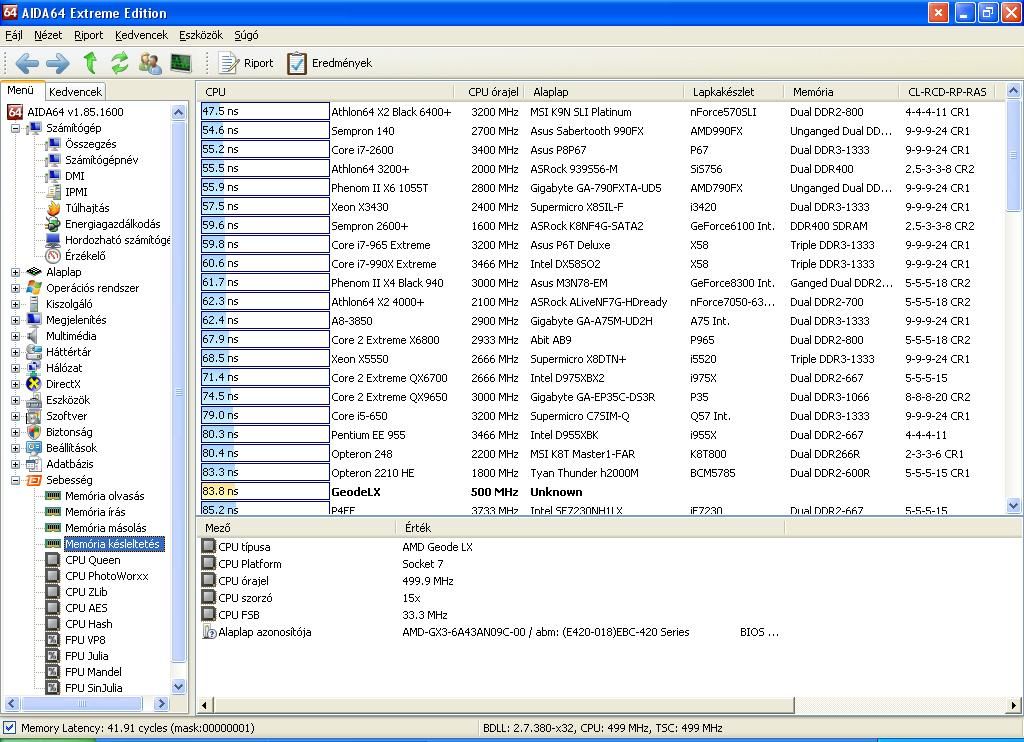Click the tree horizontal scroll right arrow
Image resolution: width=1024 pixels, height=742 pixels.
161,703
